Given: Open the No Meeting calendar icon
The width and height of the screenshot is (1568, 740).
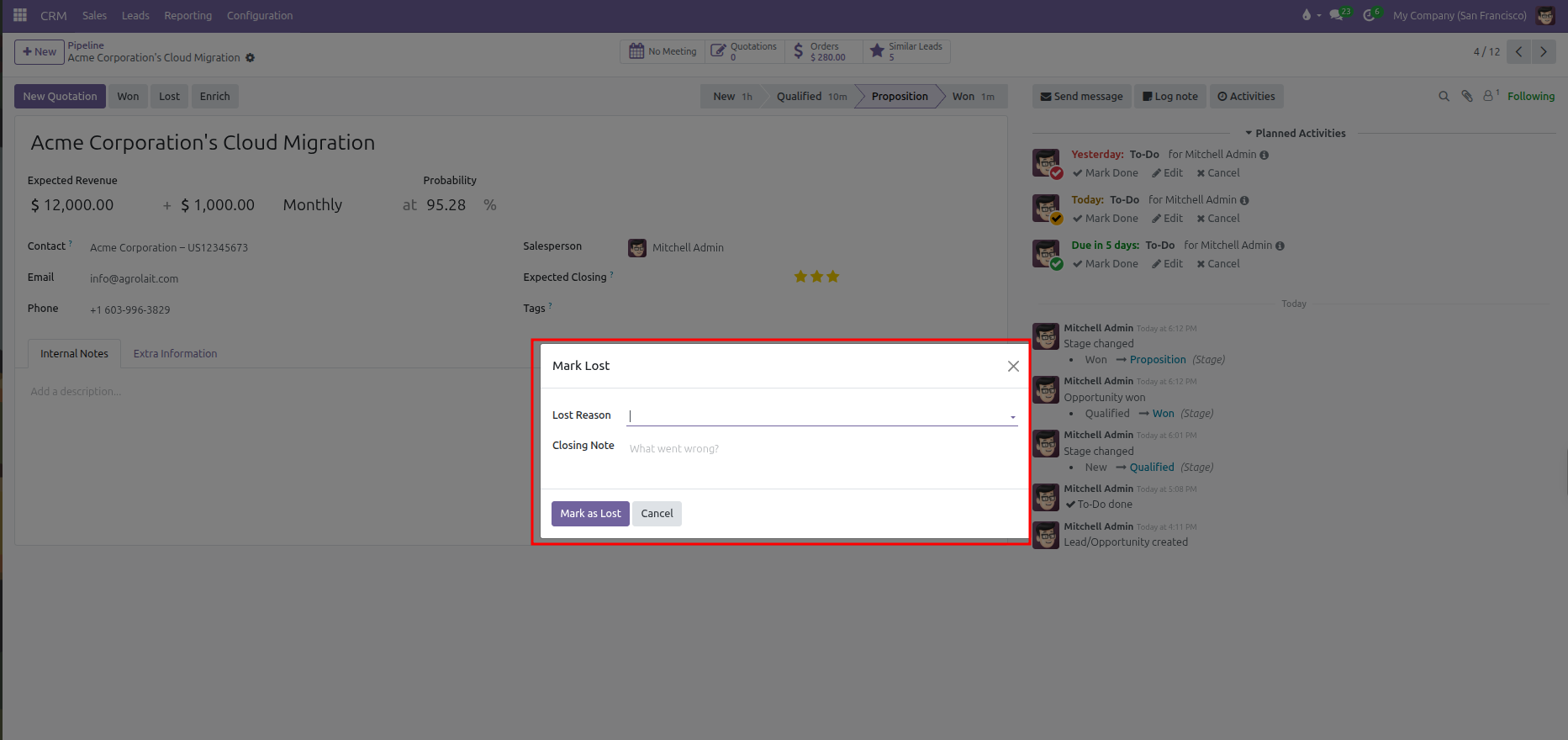Looking at the screenshot, I should click(636, 51).
